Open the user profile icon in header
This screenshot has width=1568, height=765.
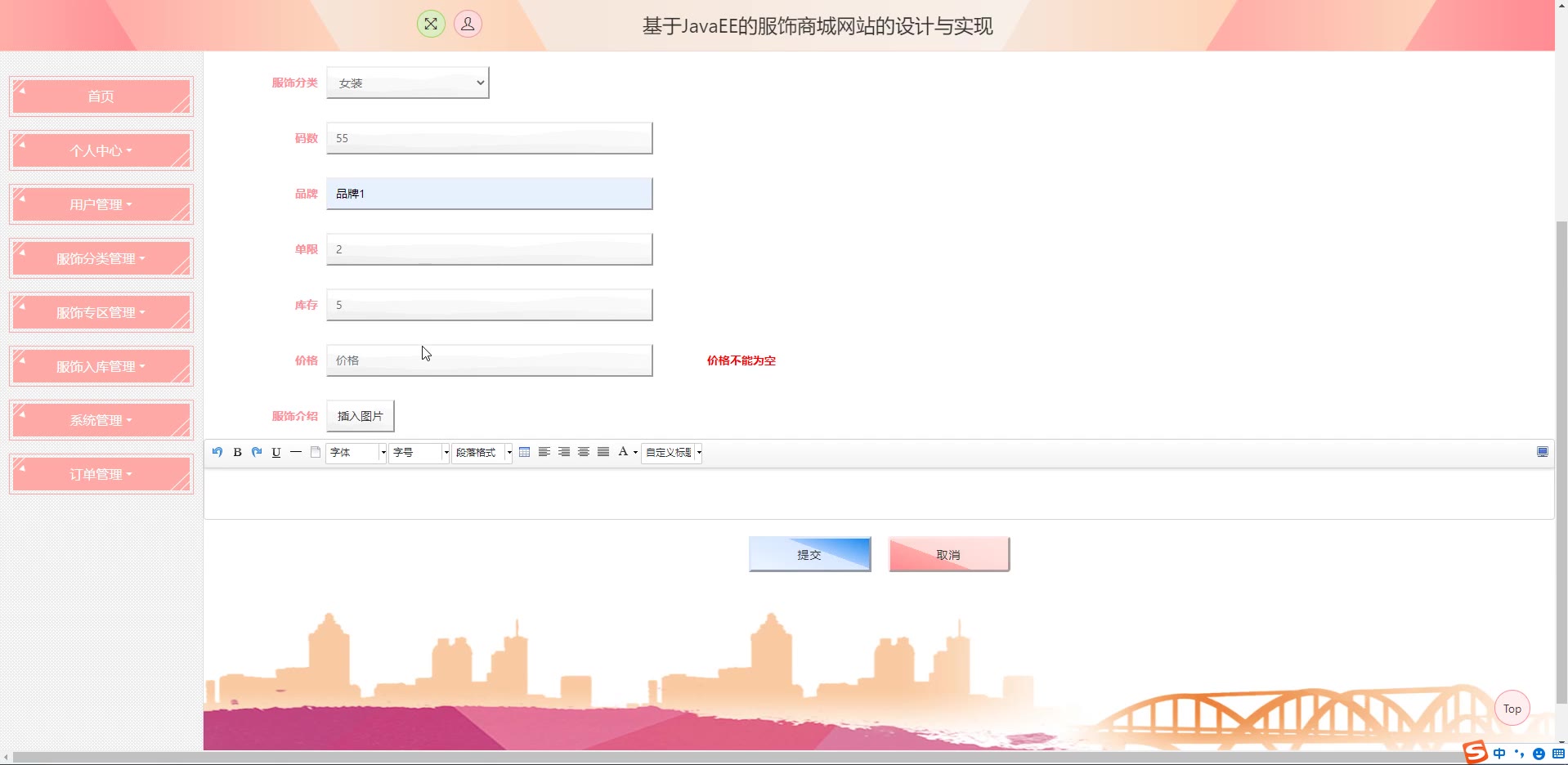(x=468, y=24)
